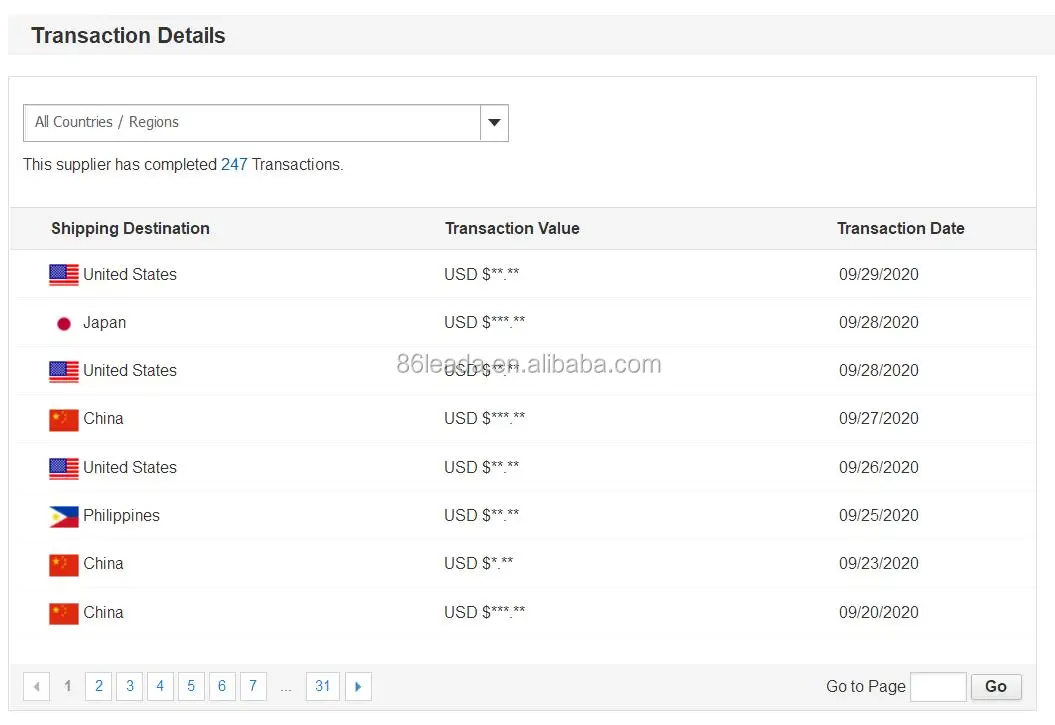Open the All Countries / Regions dropdown
This screenshot has height=725, width=1055.
point(252,123)
